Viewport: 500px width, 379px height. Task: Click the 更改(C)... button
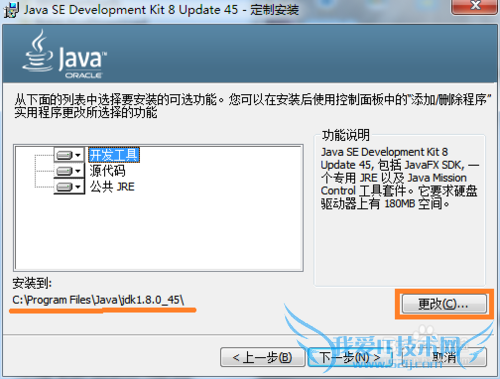[x=444, y=304]
